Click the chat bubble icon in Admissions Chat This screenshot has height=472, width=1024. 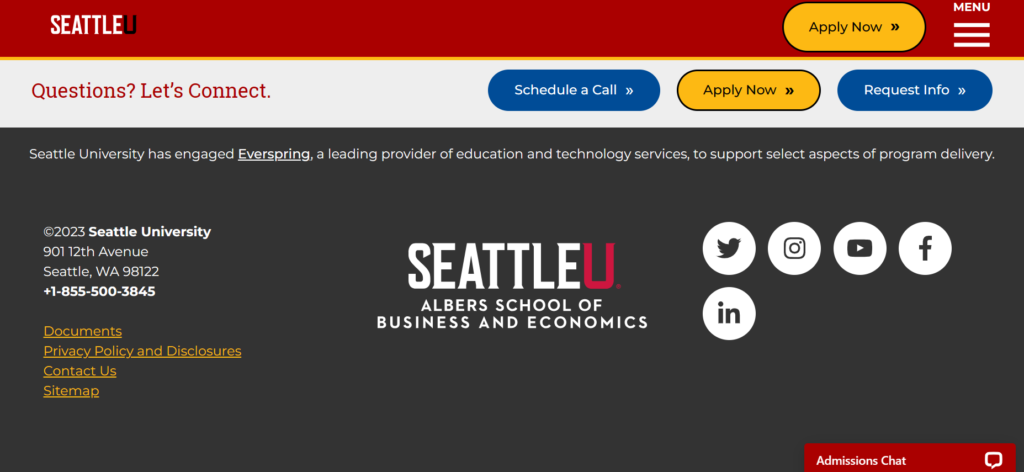[x=993, y=460]
